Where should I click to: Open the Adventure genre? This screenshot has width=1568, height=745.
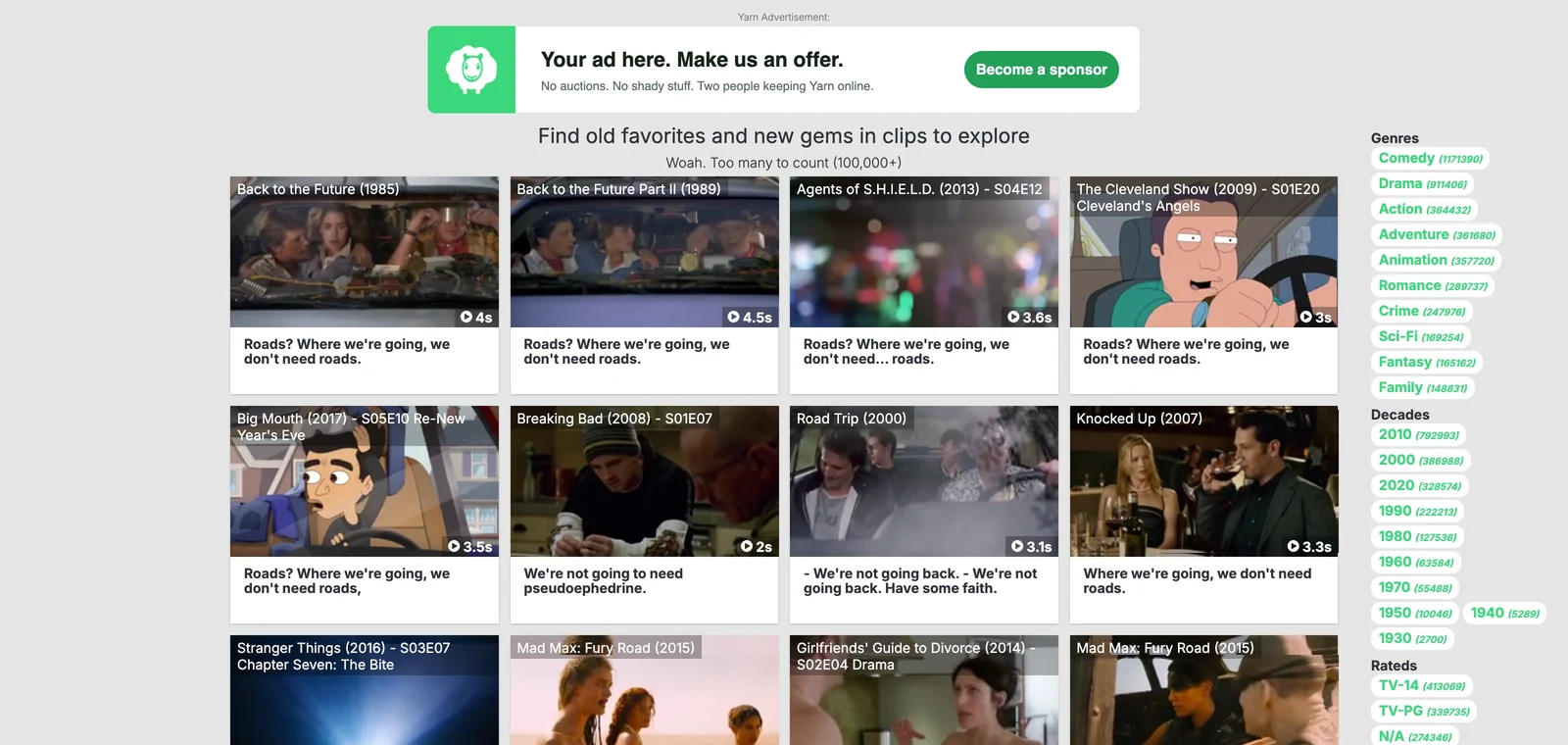(1437, 234)
